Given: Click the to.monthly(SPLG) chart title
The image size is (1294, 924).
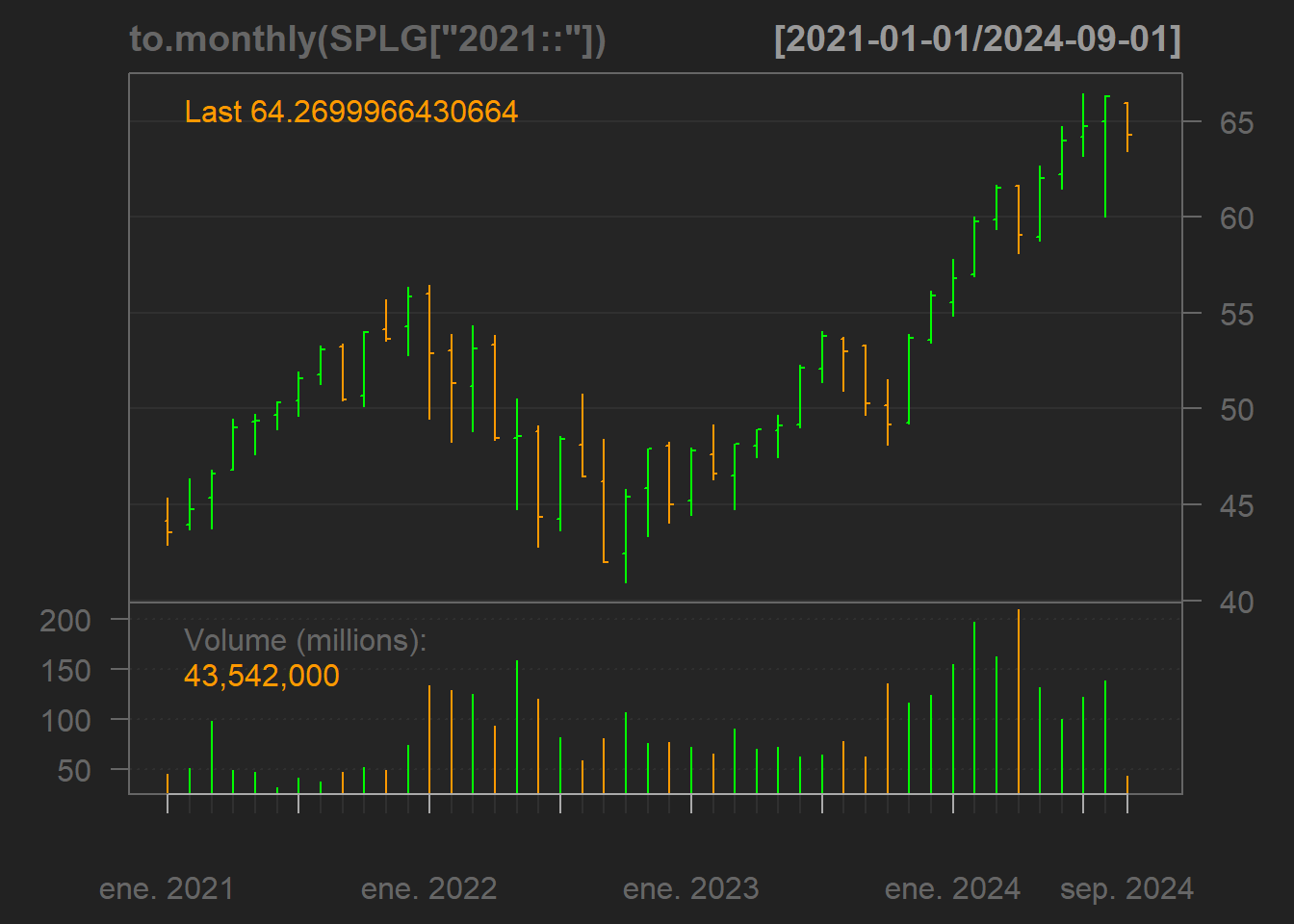Looking at the screenshot, I should click(x=367, y=39).
